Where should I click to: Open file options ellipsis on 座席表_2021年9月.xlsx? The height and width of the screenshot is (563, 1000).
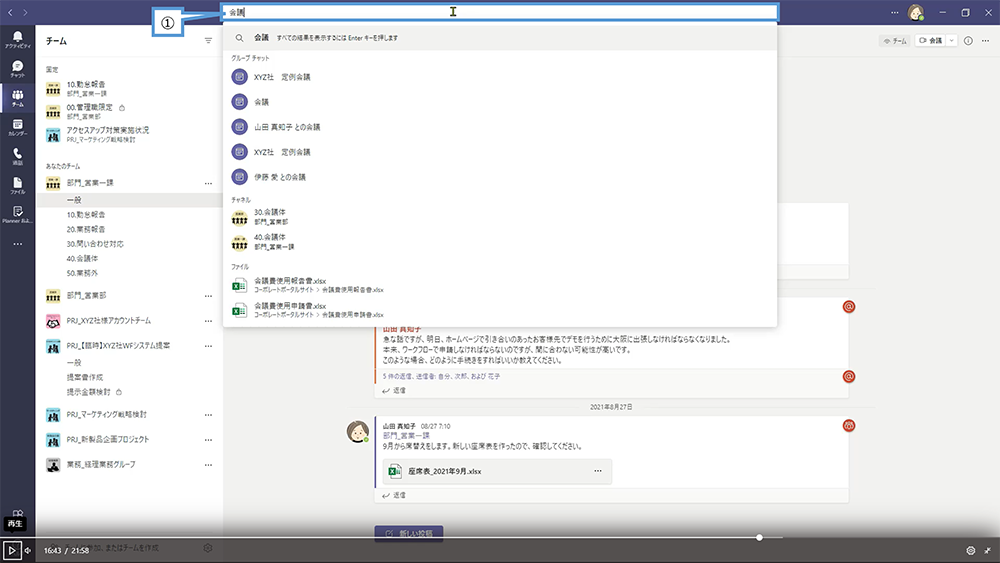pos(598,471)
